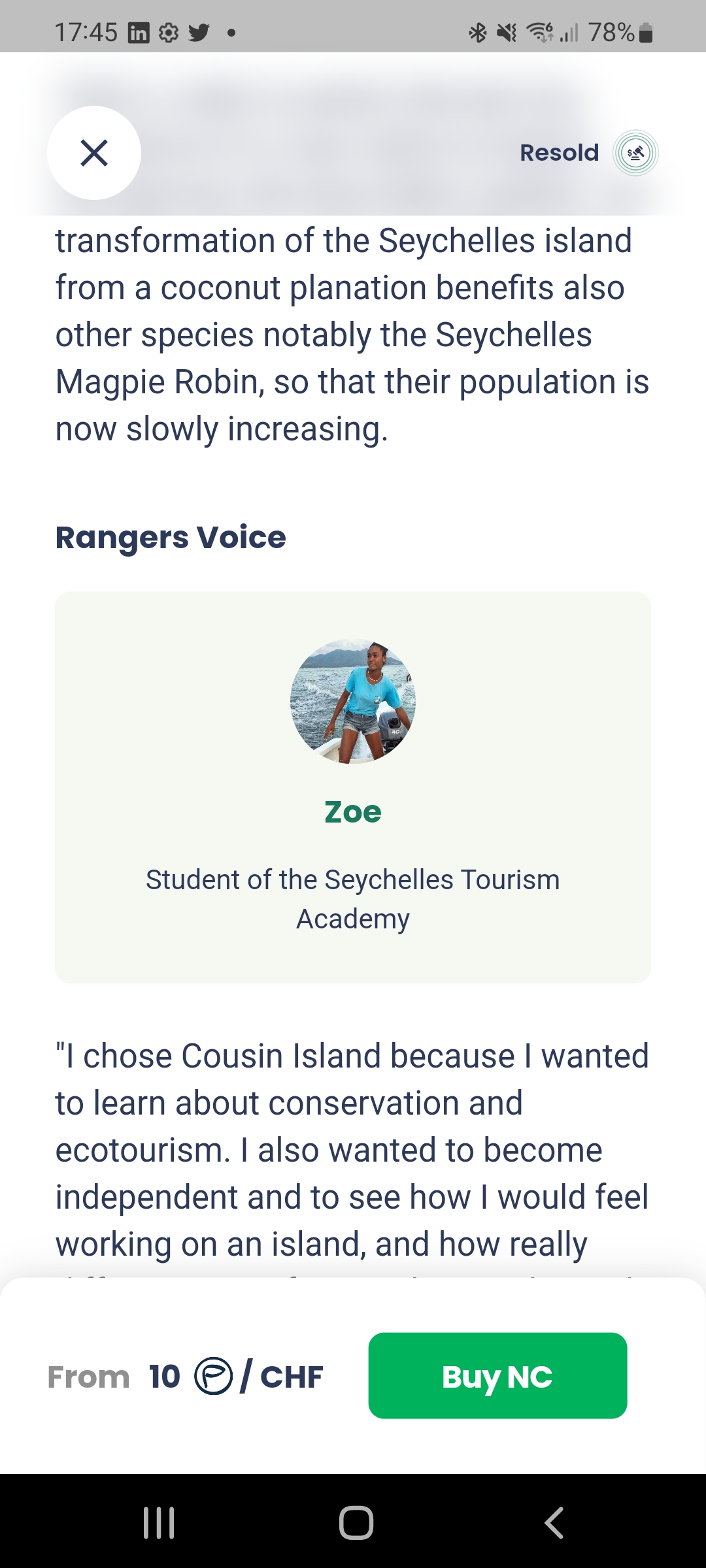
Task: Tap the Seychelles Tourism Academy description
Action: (353, 899)
